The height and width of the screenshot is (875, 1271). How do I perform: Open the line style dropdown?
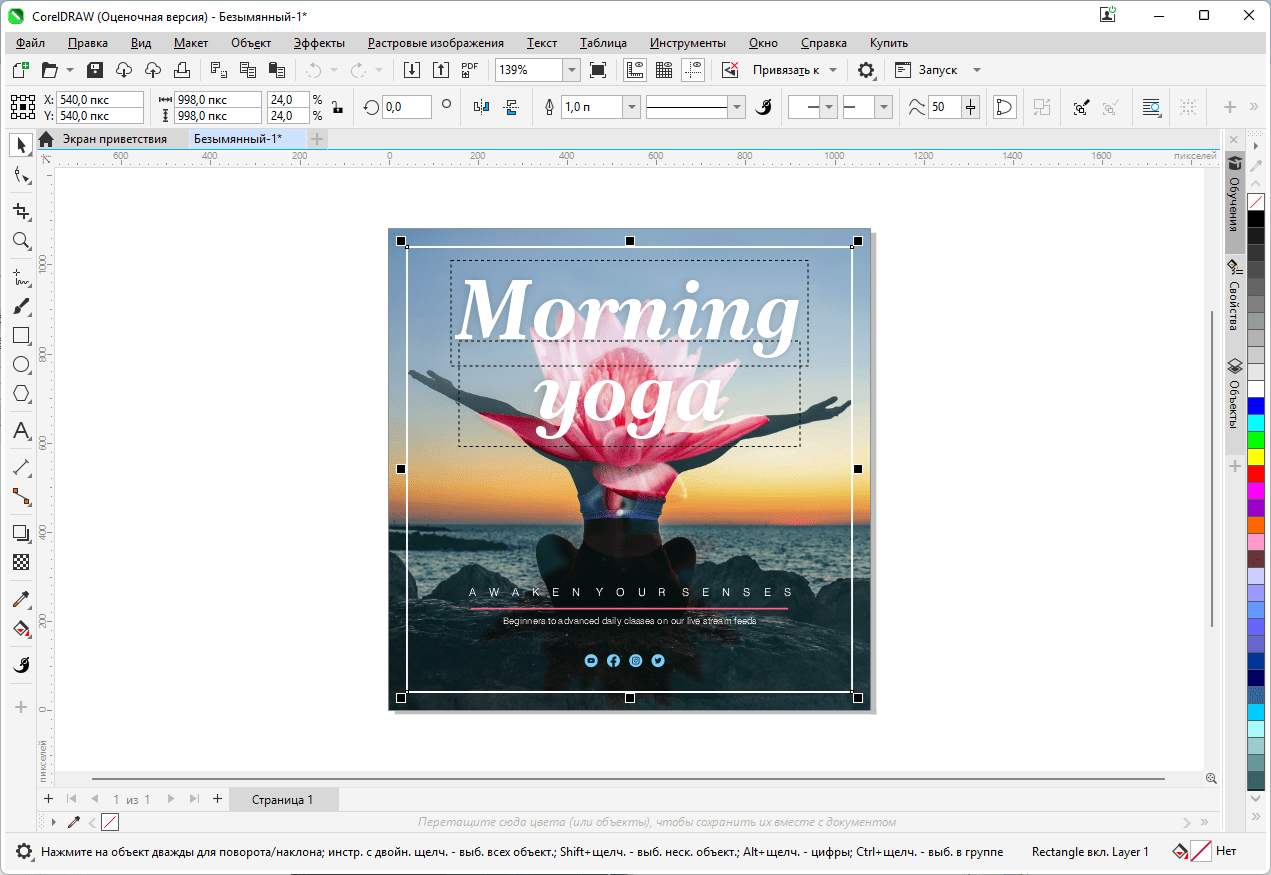point(737,107)
